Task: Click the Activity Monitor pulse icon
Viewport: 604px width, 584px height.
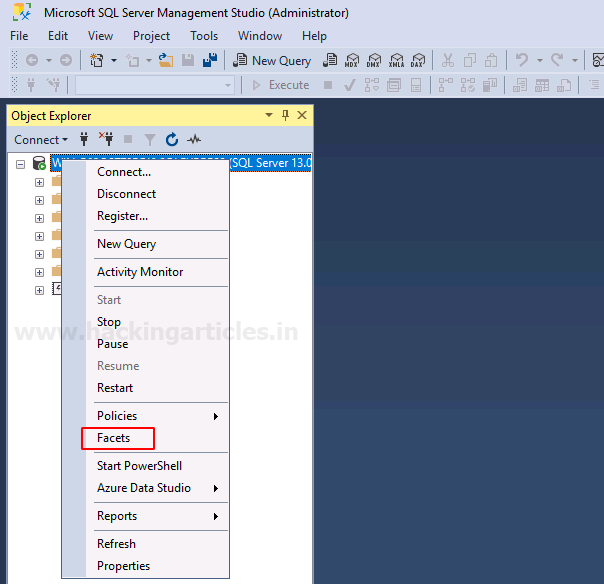Action: (x=194, y=139)
